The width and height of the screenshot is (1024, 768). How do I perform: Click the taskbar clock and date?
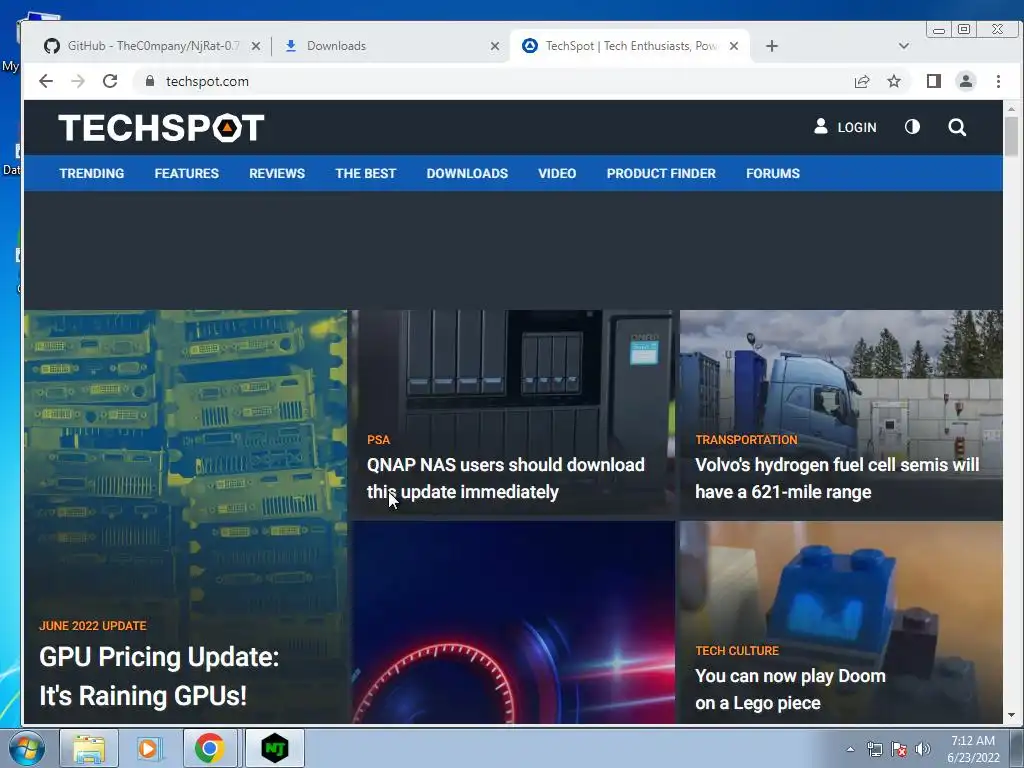coord(973,749)
